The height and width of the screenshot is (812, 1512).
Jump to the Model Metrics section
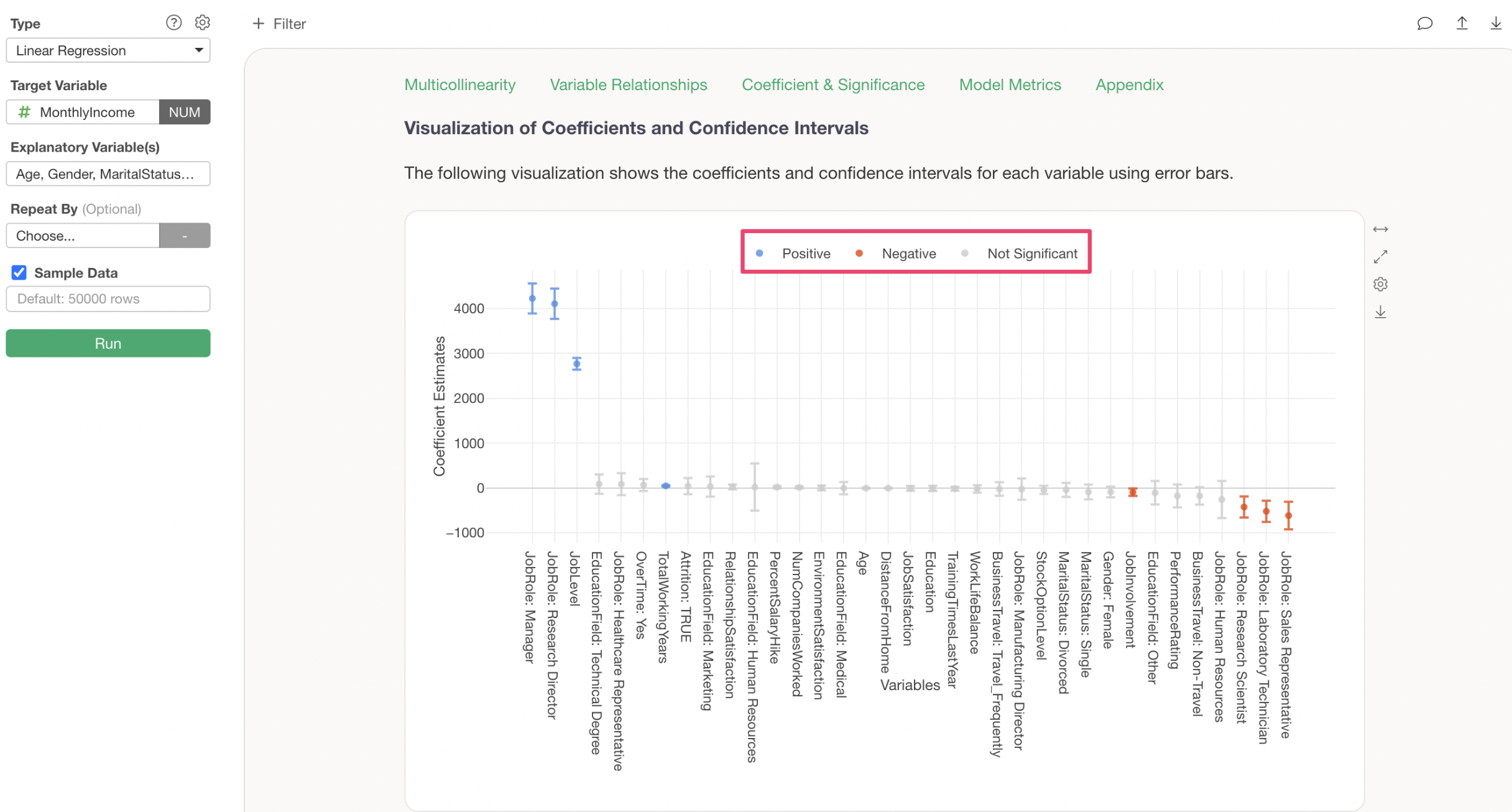click(x=1010, y=85)
